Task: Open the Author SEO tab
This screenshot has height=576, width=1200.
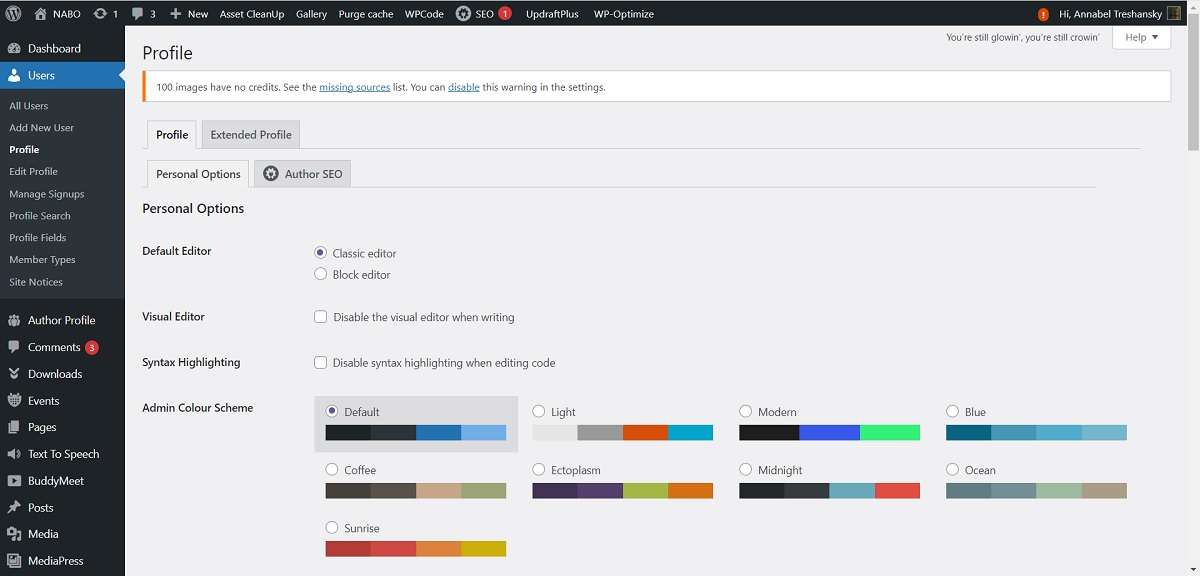Action: [x=303, y=174]
